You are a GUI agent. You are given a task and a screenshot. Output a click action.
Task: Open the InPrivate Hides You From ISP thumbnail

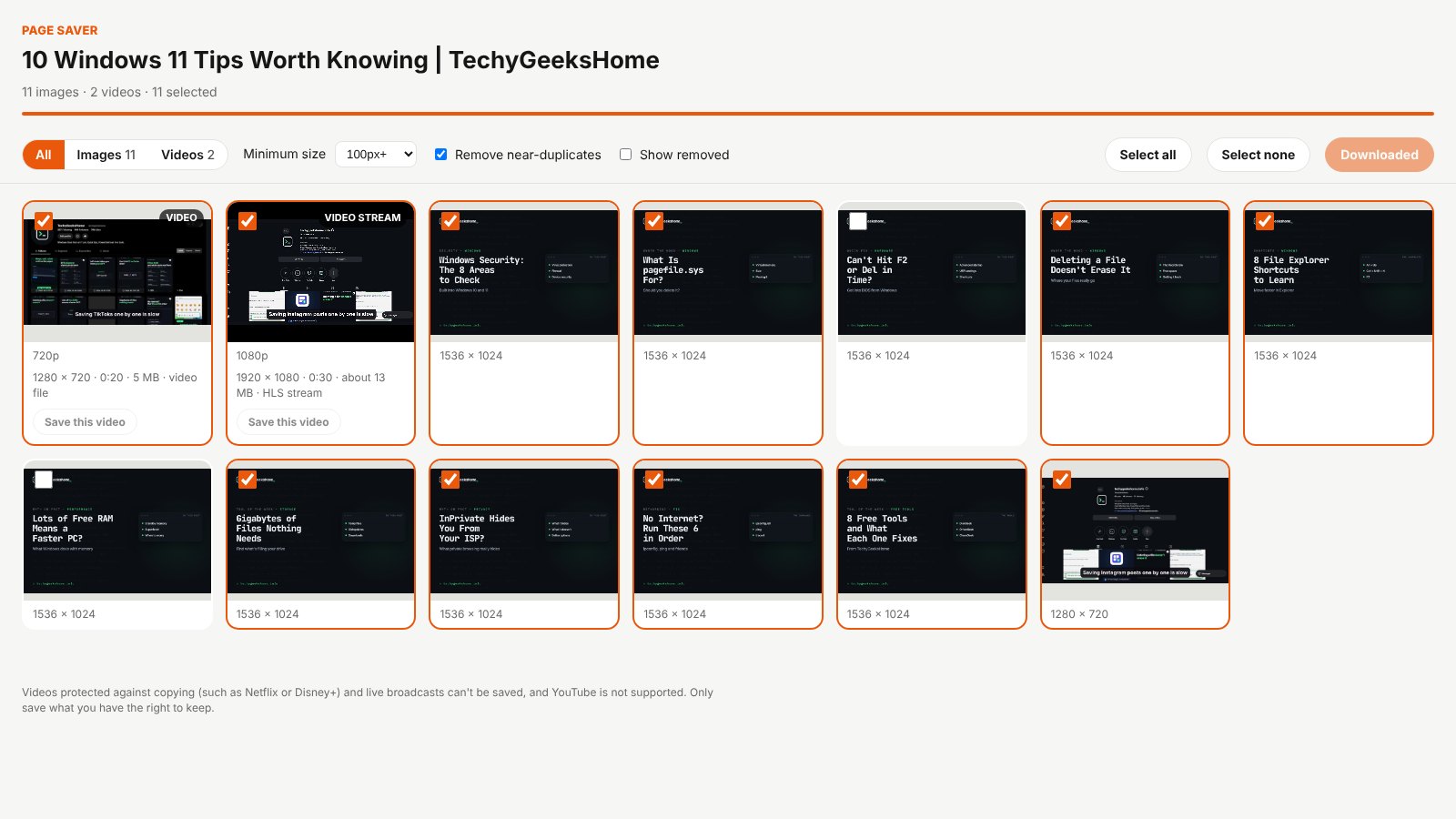(x=524, y=531)
